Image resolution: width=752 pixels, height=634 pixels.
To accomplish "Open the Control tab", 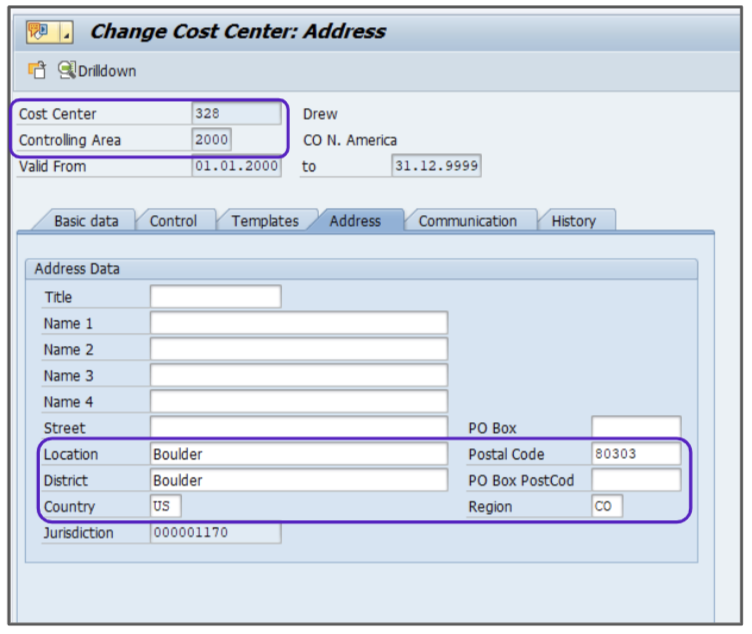I will [x=173, y=221].
